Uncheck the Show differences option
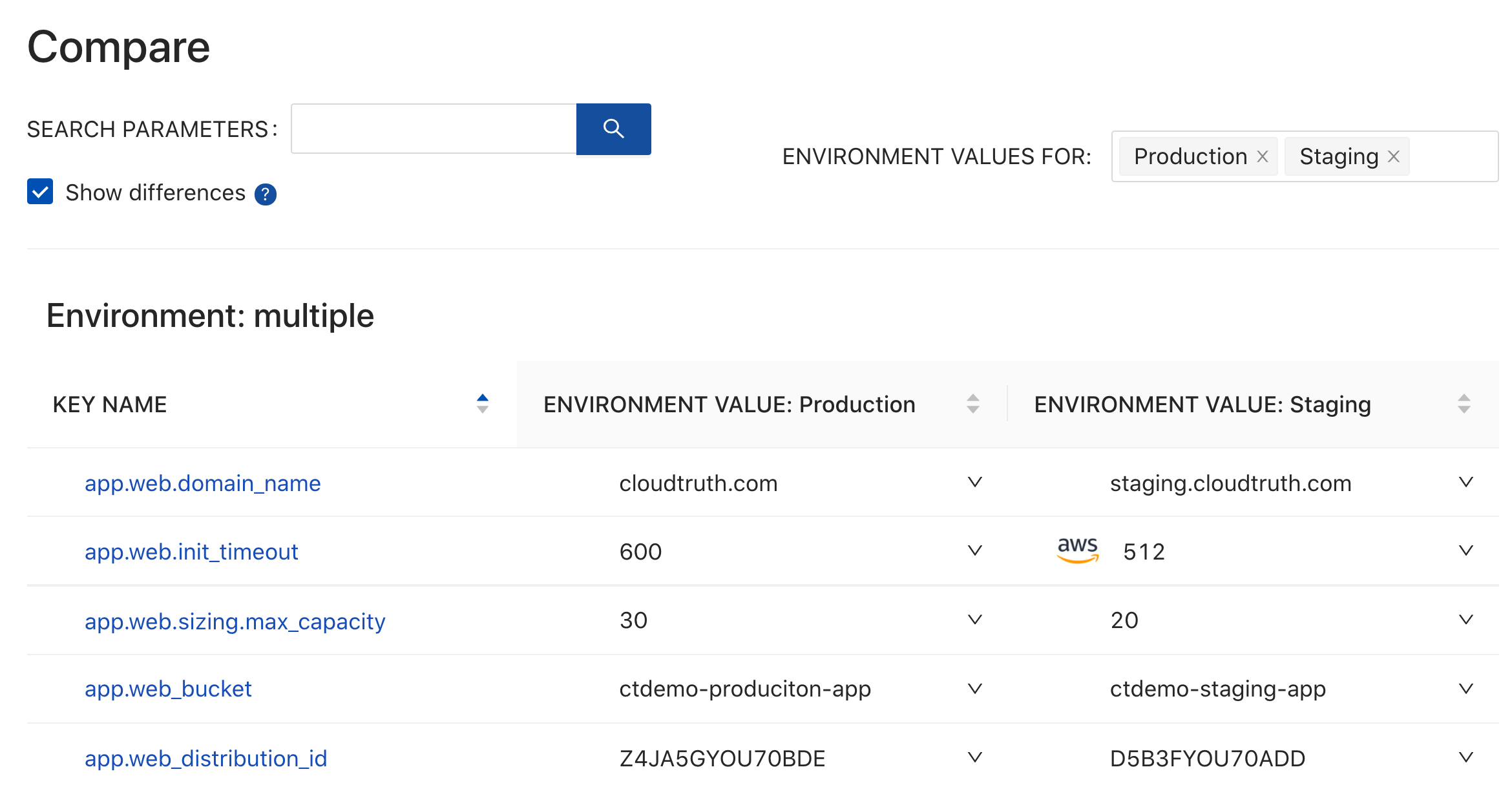1512x787 pixels. pyautogui.click(x=38, y=192)
